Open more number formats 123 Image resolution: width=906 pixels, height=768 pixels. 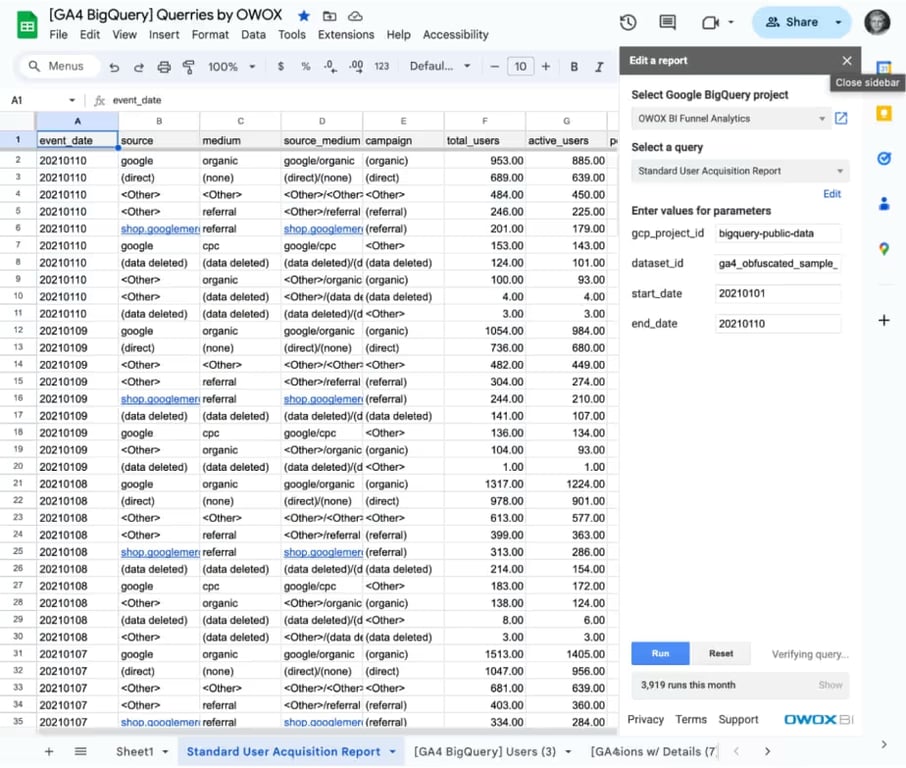(x=381, y=66)
